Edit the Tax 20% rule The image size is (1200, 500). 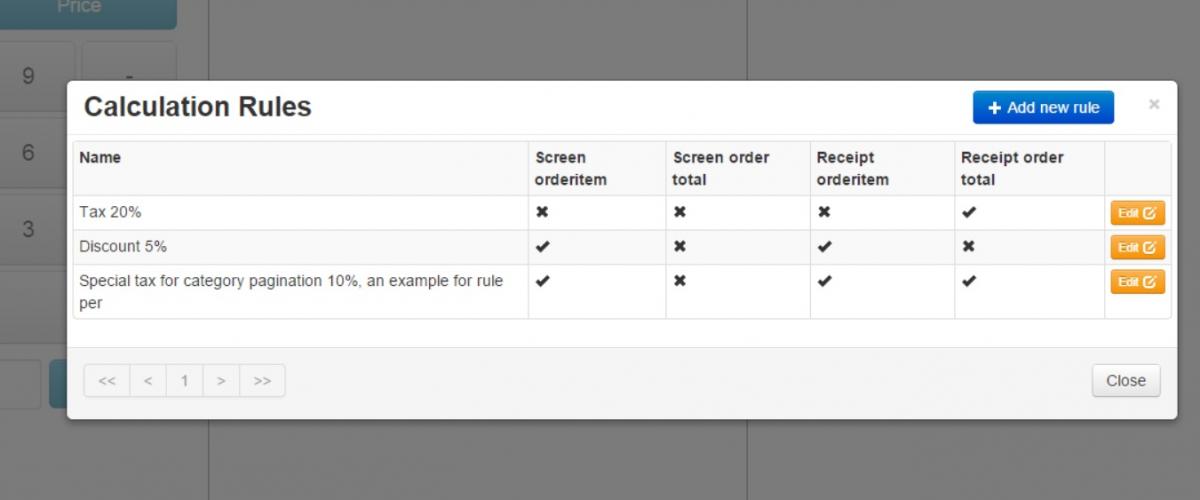1137,213
